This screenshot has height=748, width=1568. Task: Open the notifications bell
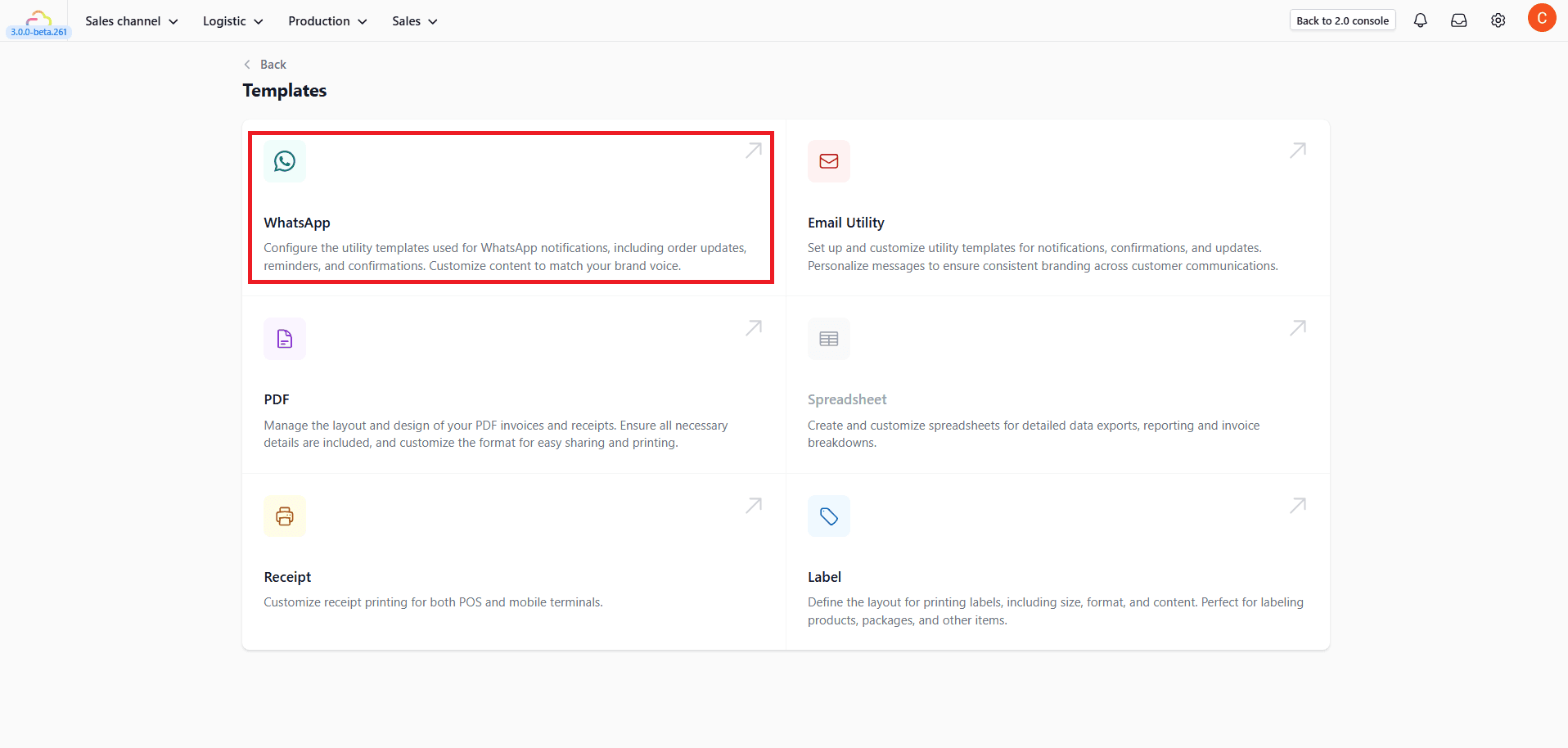click(x=1420, y=20)
